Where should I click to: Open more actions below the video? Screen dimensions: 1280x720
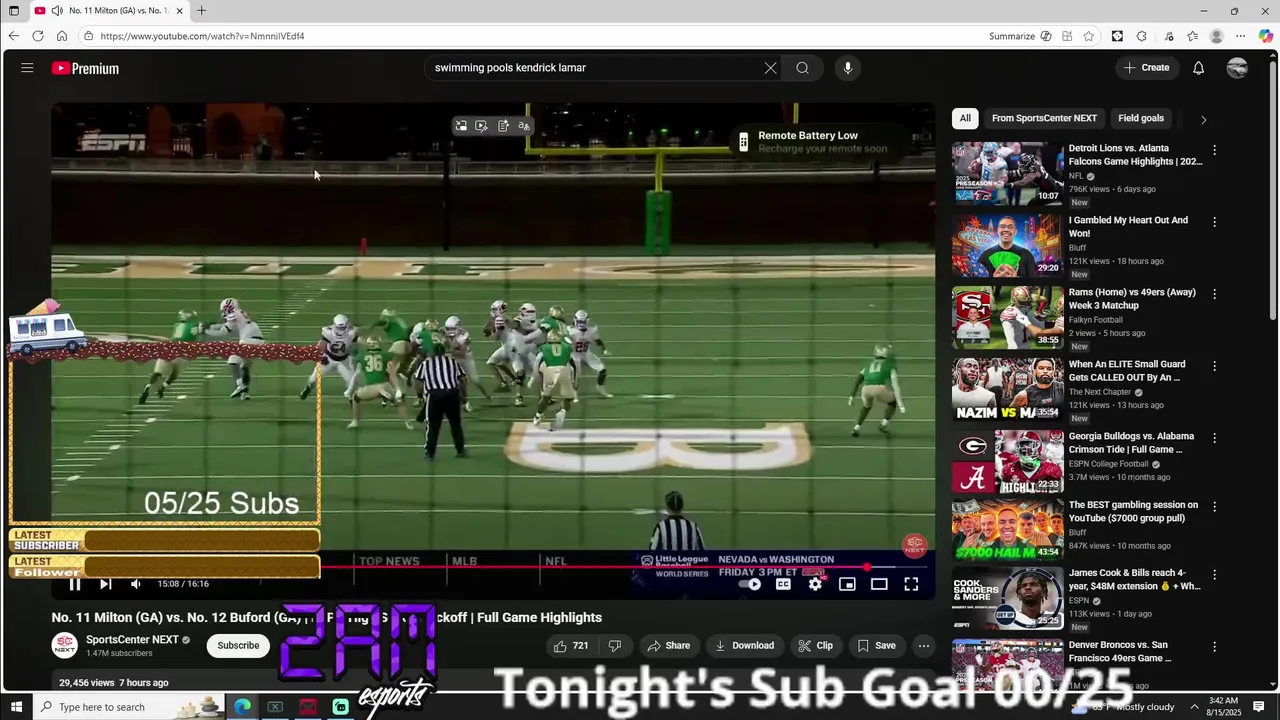pos(924,646)
